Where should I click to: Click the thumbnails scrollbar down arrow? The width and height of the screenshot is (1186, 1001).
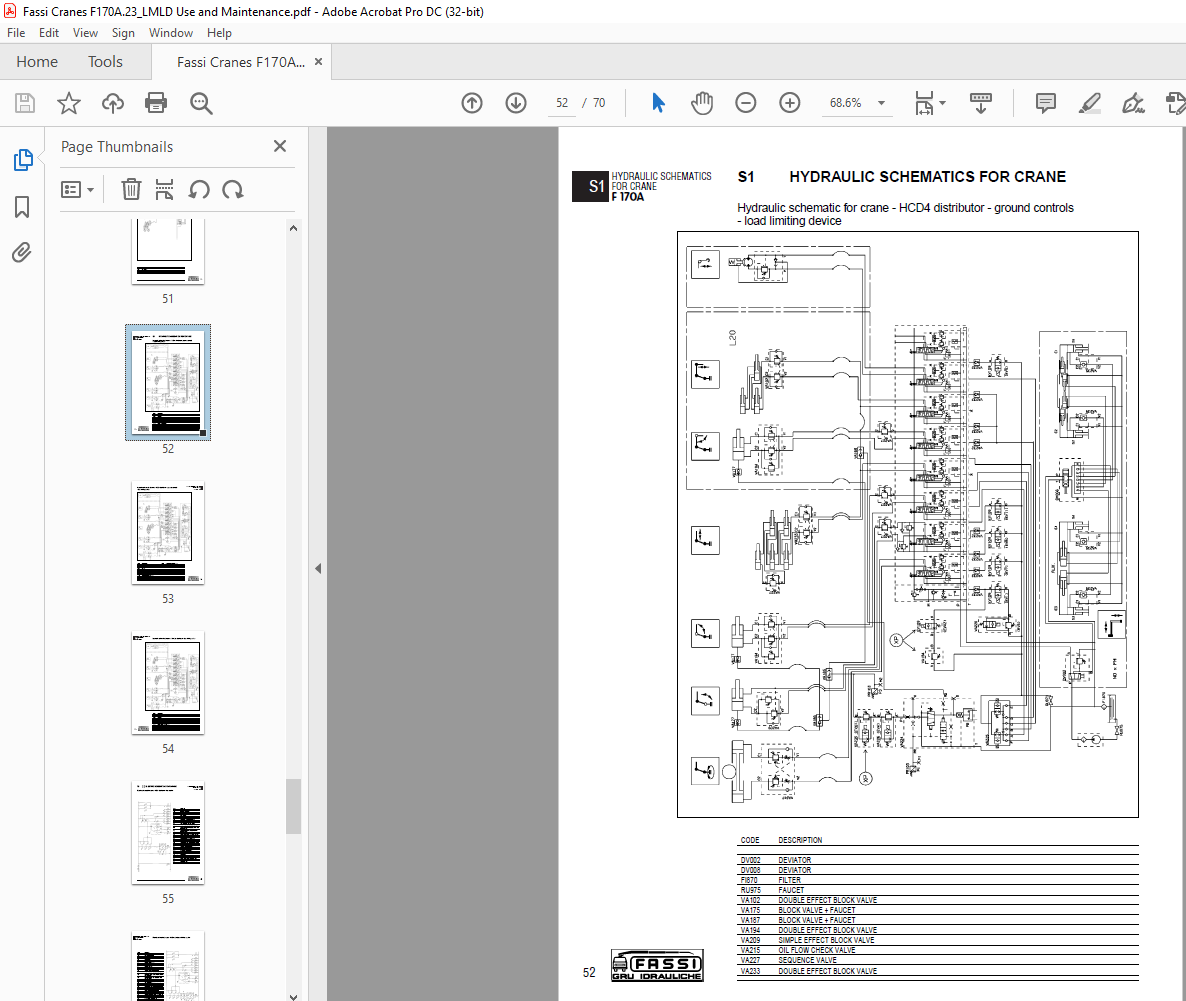pos(293,996)
